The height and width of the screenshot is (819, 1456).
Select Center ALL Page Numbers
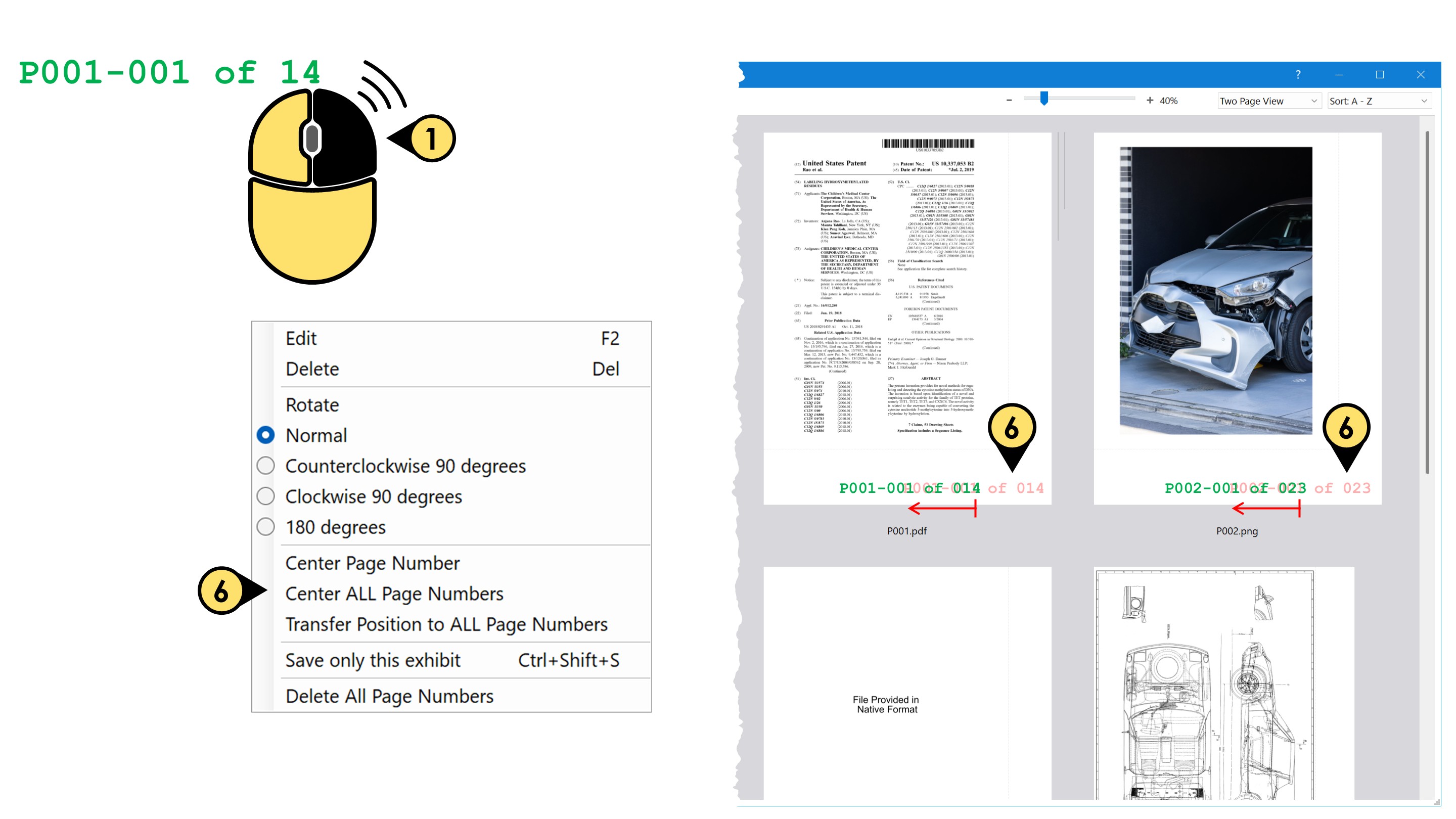[x=394, y=594]
